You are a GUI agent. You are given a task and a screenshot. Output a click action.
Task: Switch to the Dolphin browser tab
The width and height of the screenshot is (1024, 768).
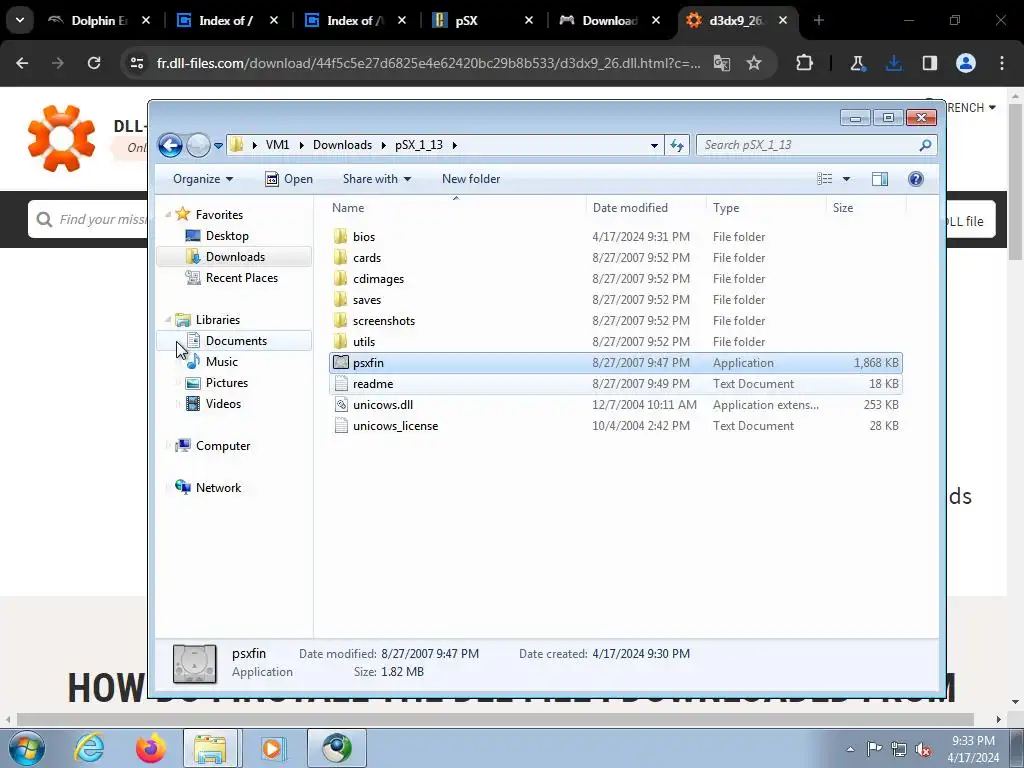pos(98,21)
